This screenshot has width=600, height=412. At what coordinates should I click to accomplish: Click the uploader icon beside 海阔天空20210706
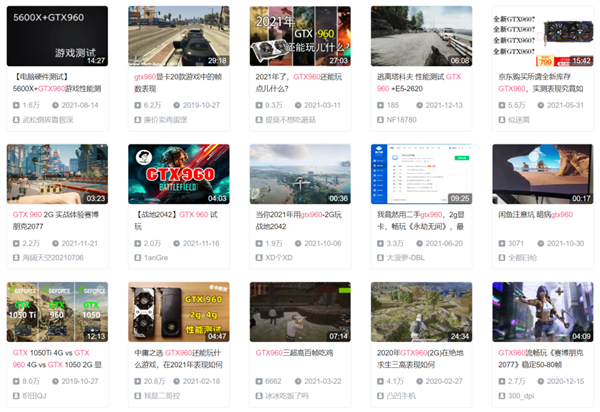coord(16,258)
